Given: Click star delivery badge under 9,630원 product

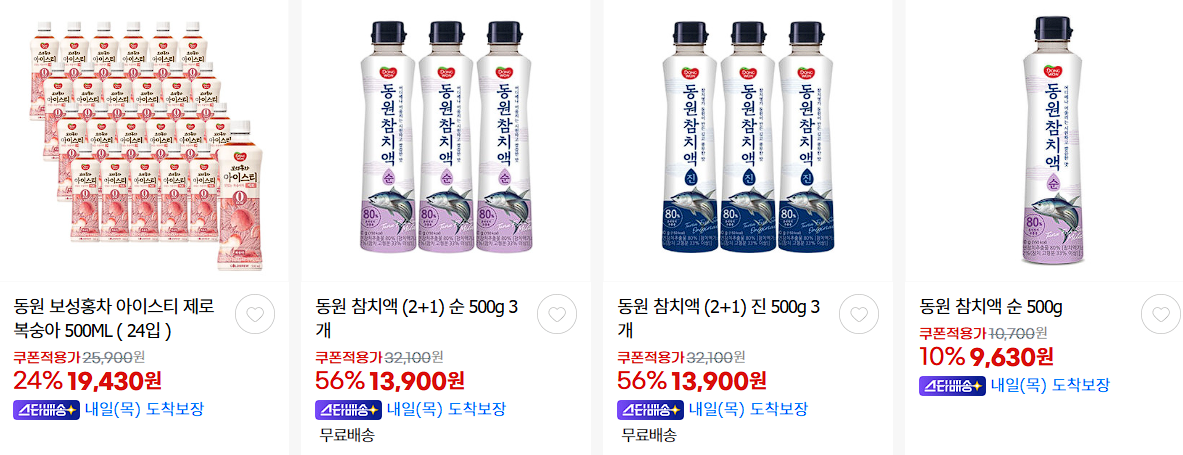Looking at the screenshot, I should (951, 385).
